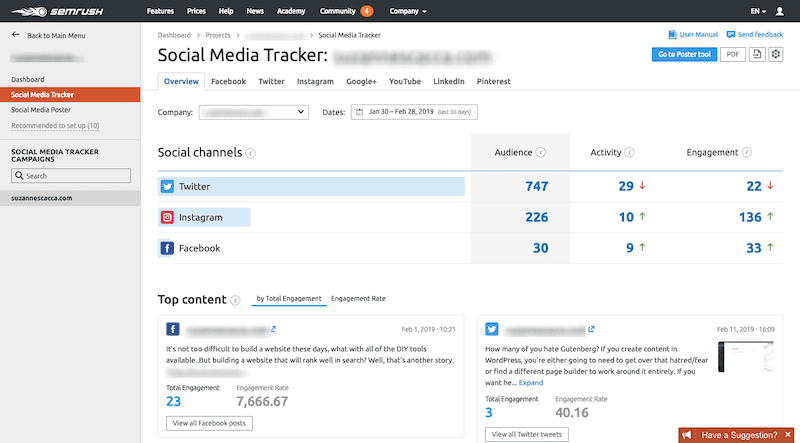The width and height of the screenshot is (800, 443).
Task: Switch to the Facebook tab
Action: [x=229, y=81]
